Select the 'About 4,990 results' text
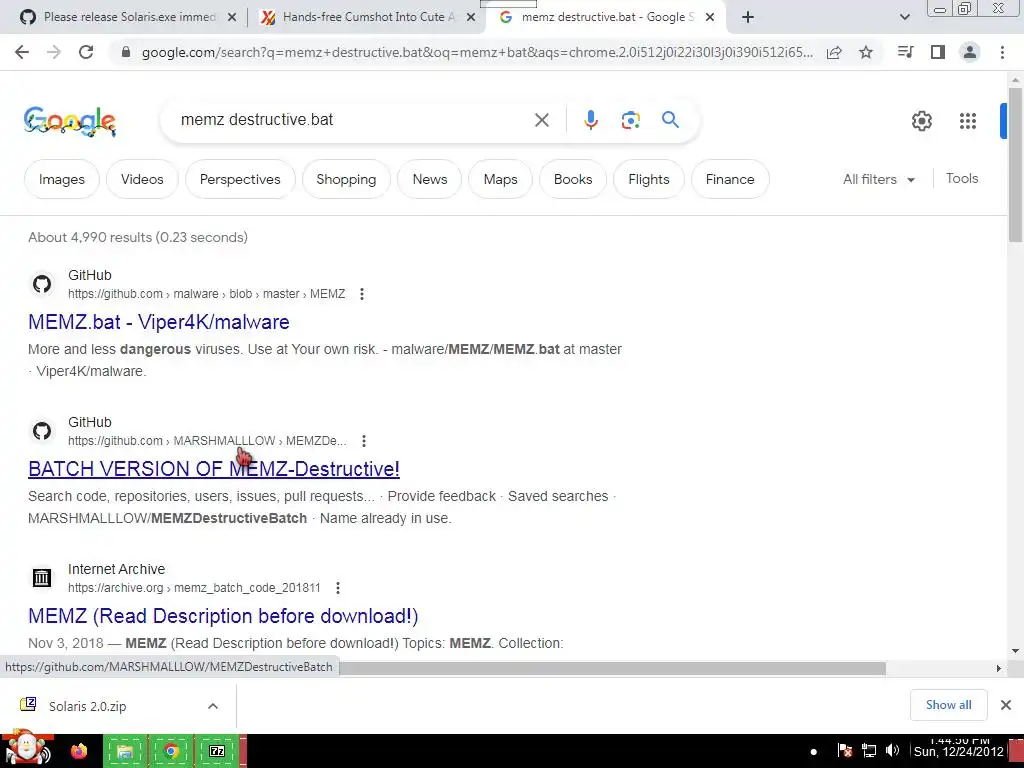Screen dimensions: 1024x768 [x=138, y=237]
